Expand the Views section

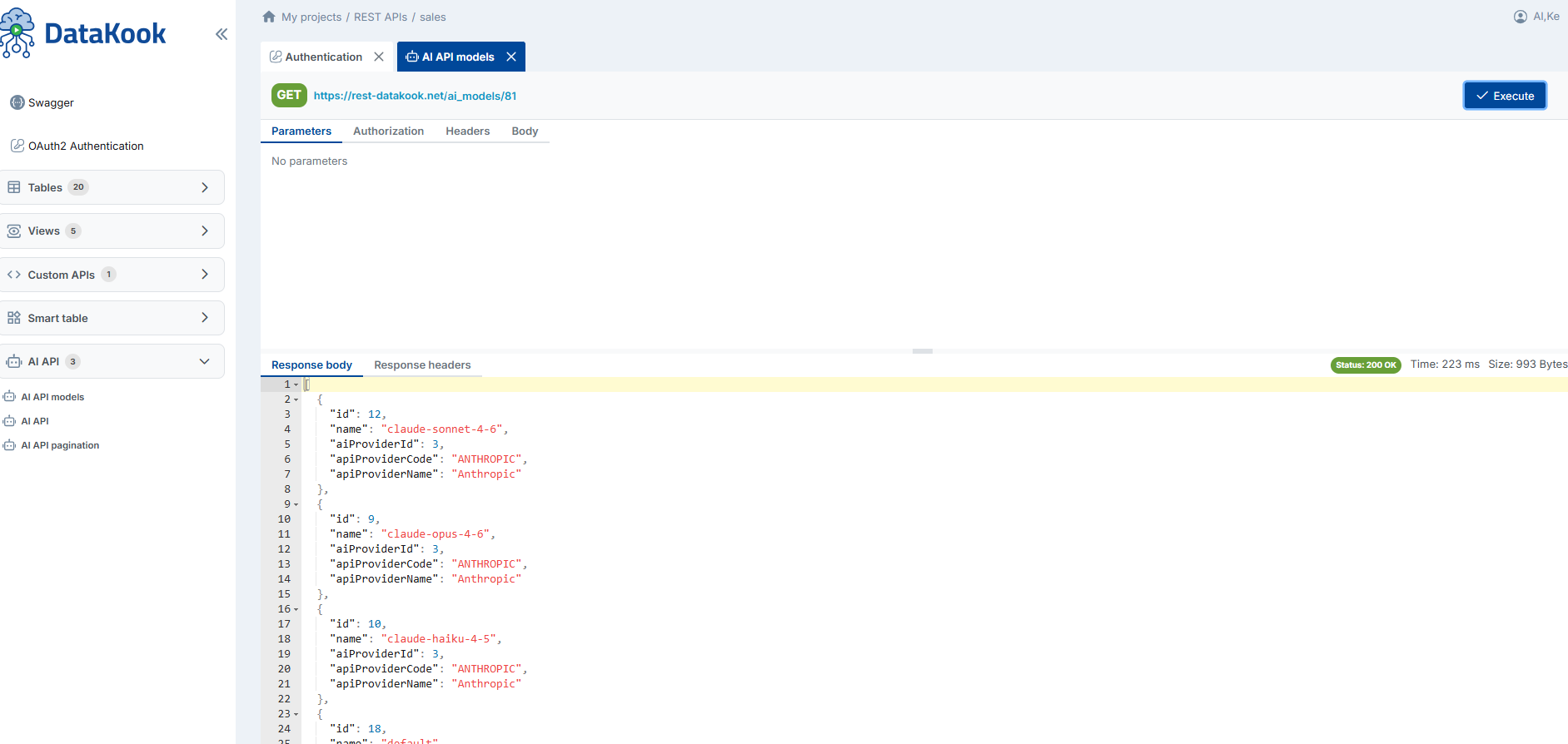coord(205,231)
